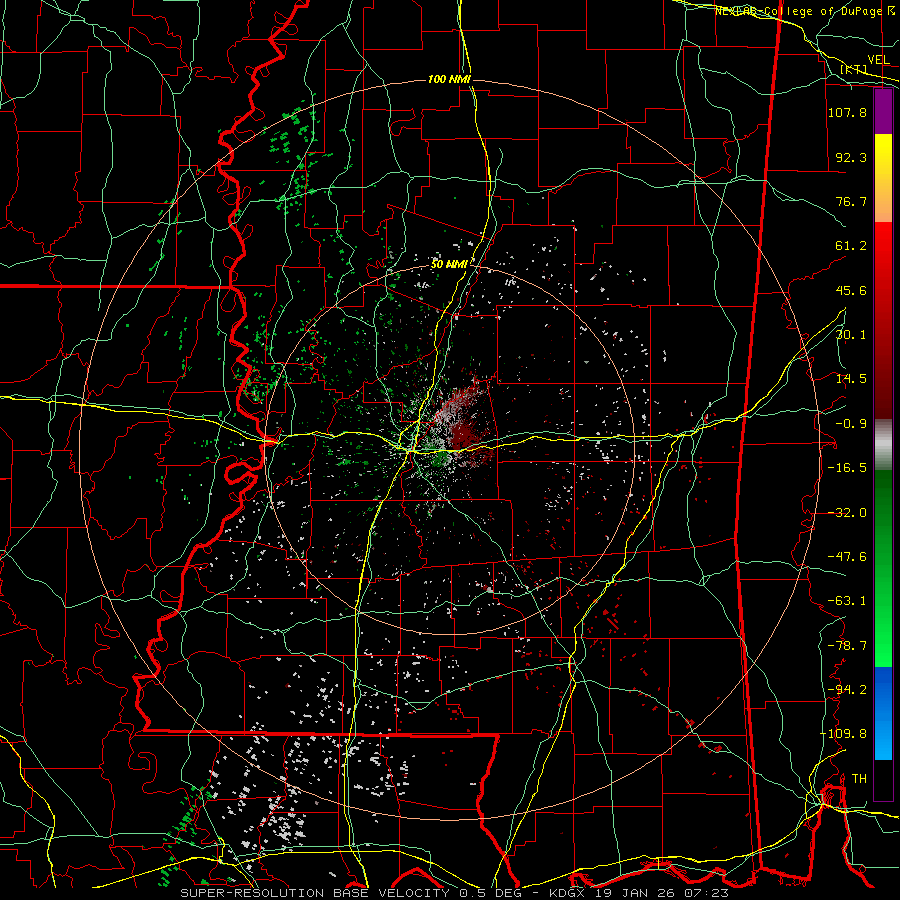Screen dimensions: 900x900
Task: Click the "VEL" legend title
Action: 878,60
